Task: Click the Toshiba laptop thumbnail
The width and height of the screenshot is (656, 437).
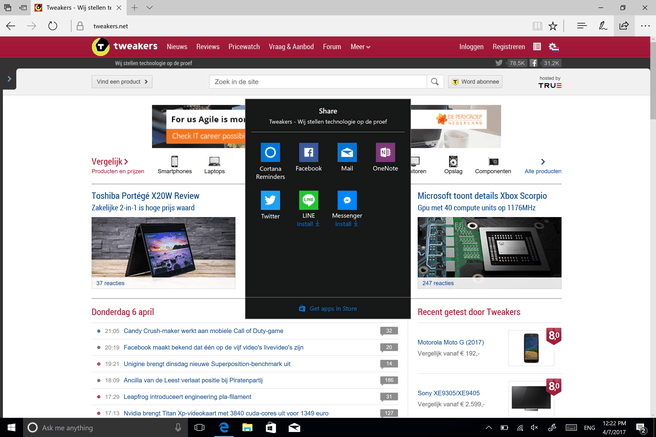Action: click(163, 247)
